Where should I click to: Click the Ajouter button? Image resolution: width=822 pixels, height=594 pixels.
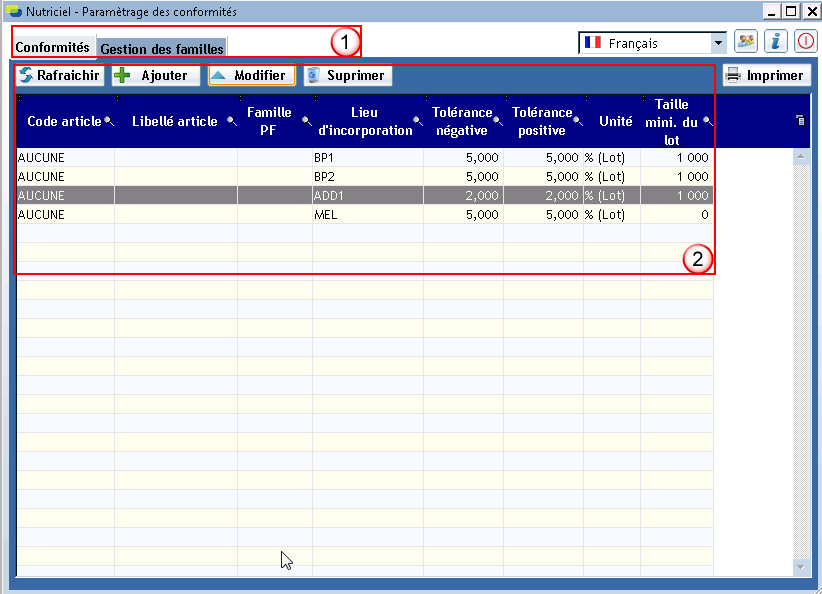click(156, 75)
